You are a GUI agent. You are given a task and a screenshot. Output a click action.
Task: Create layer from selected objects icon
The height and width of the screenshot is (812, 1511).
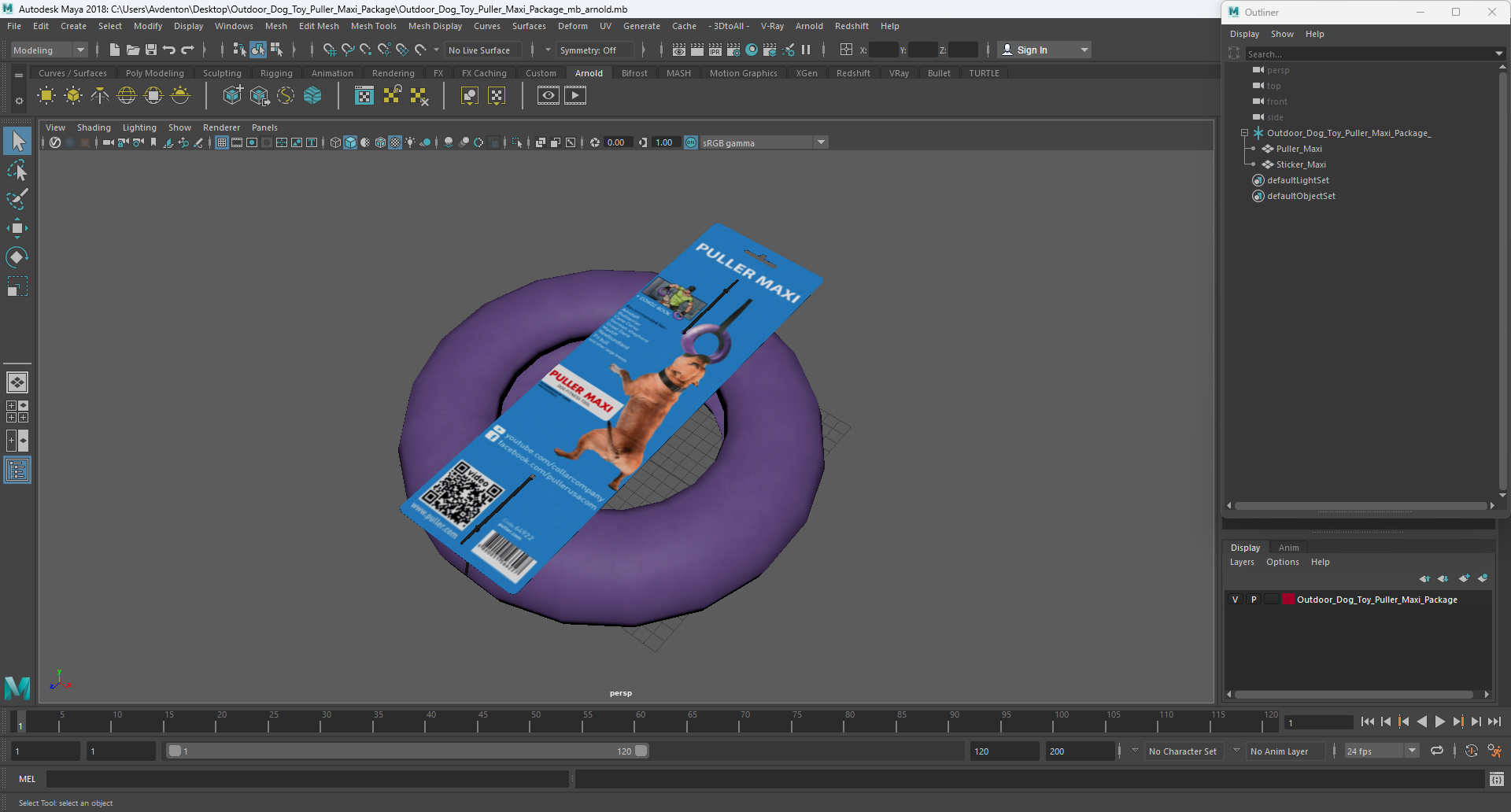pos(1483,578)
